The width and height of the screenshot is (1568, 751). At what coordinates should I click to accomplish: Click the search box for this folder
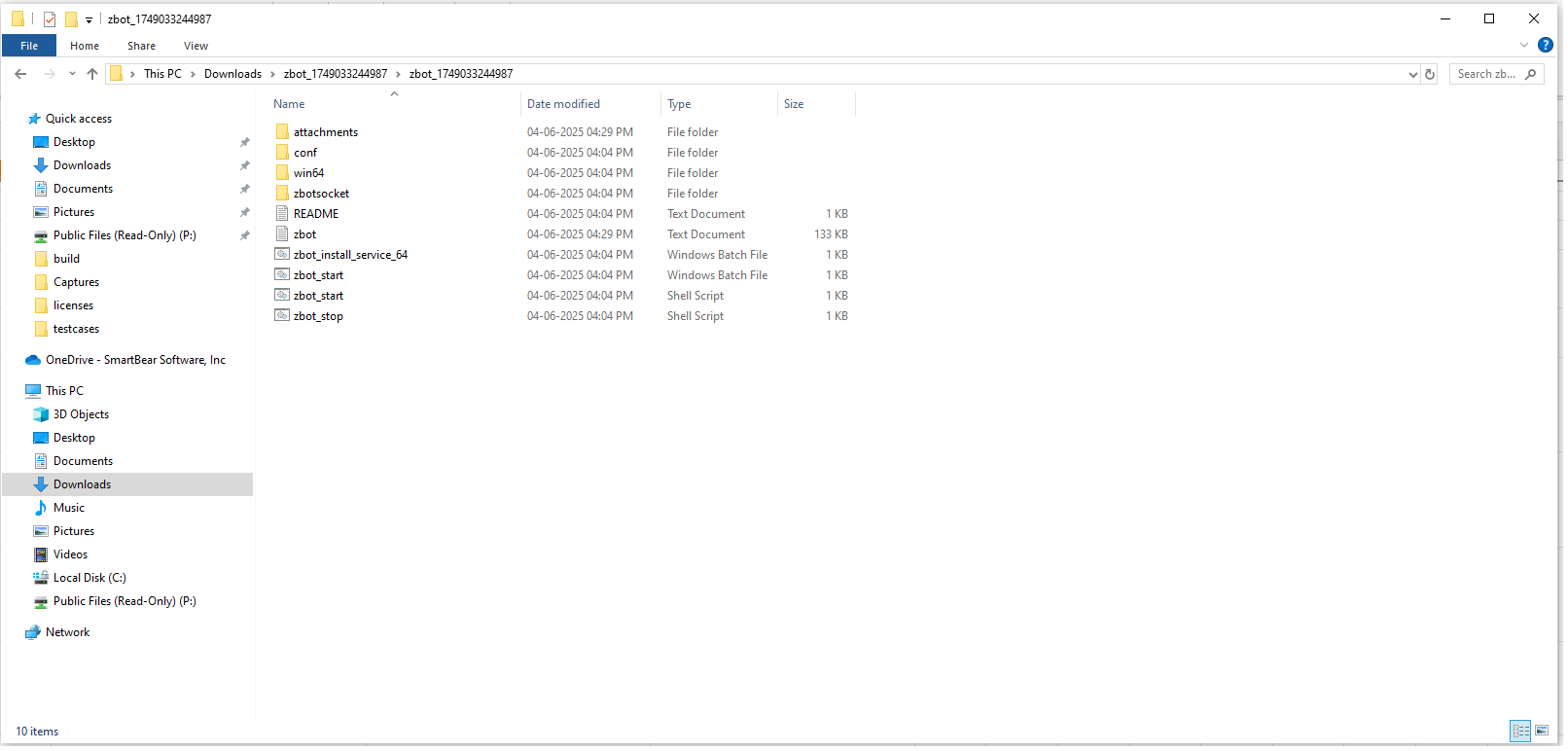(x=1486, y=74)
